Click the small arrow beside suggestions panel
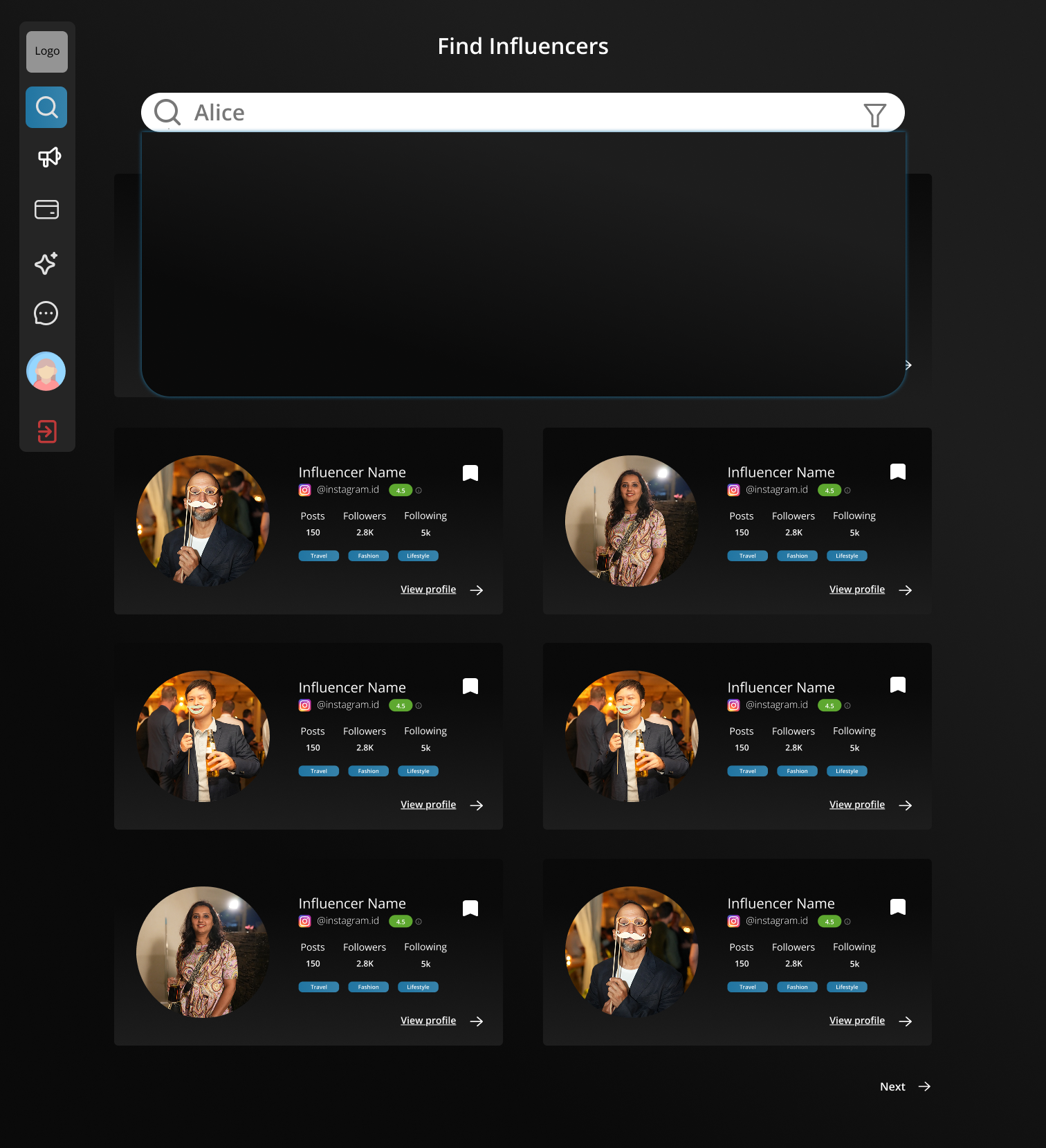Viewport: 1046px width, 1148px height. coord(908,365)
